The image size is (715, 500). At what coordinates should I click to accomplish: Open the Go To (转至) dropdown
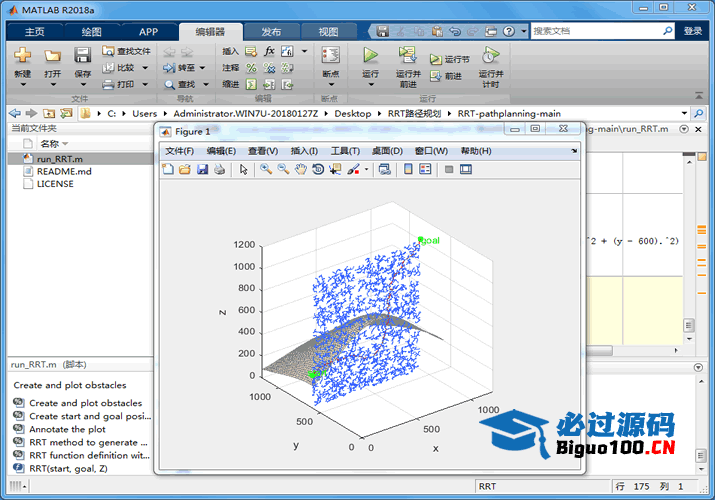[202, 68]
